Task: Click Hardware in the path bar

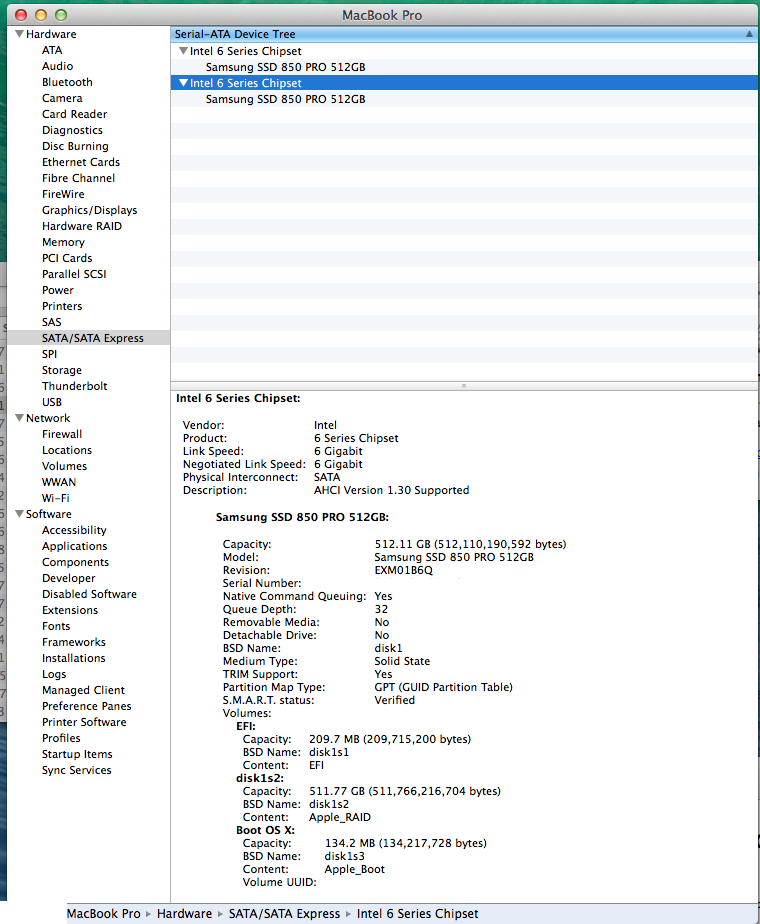Action: pyautogui.click(x=184, y=913)
